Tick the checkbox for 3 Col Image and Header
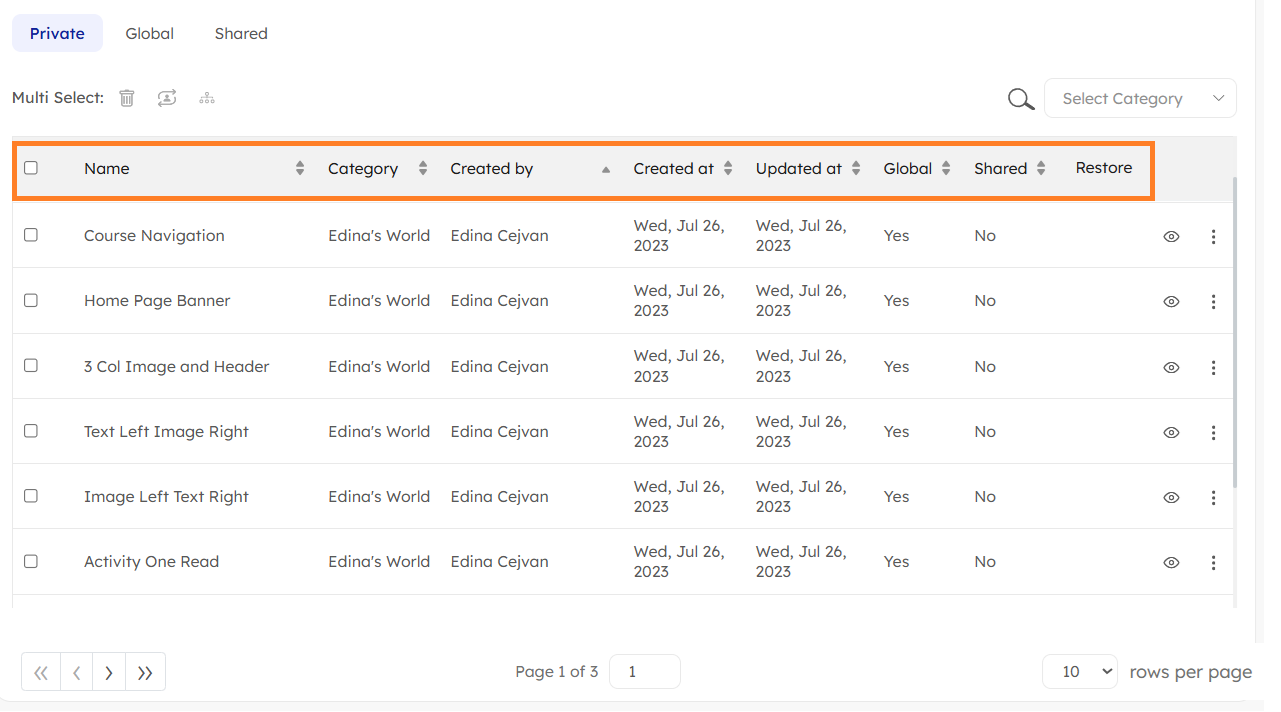 pos(31,366)
